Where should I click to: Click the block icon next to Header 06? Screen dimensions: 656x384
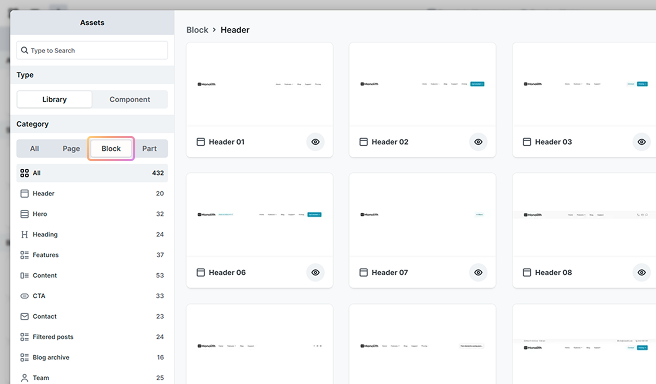click(x=201, y=272)
